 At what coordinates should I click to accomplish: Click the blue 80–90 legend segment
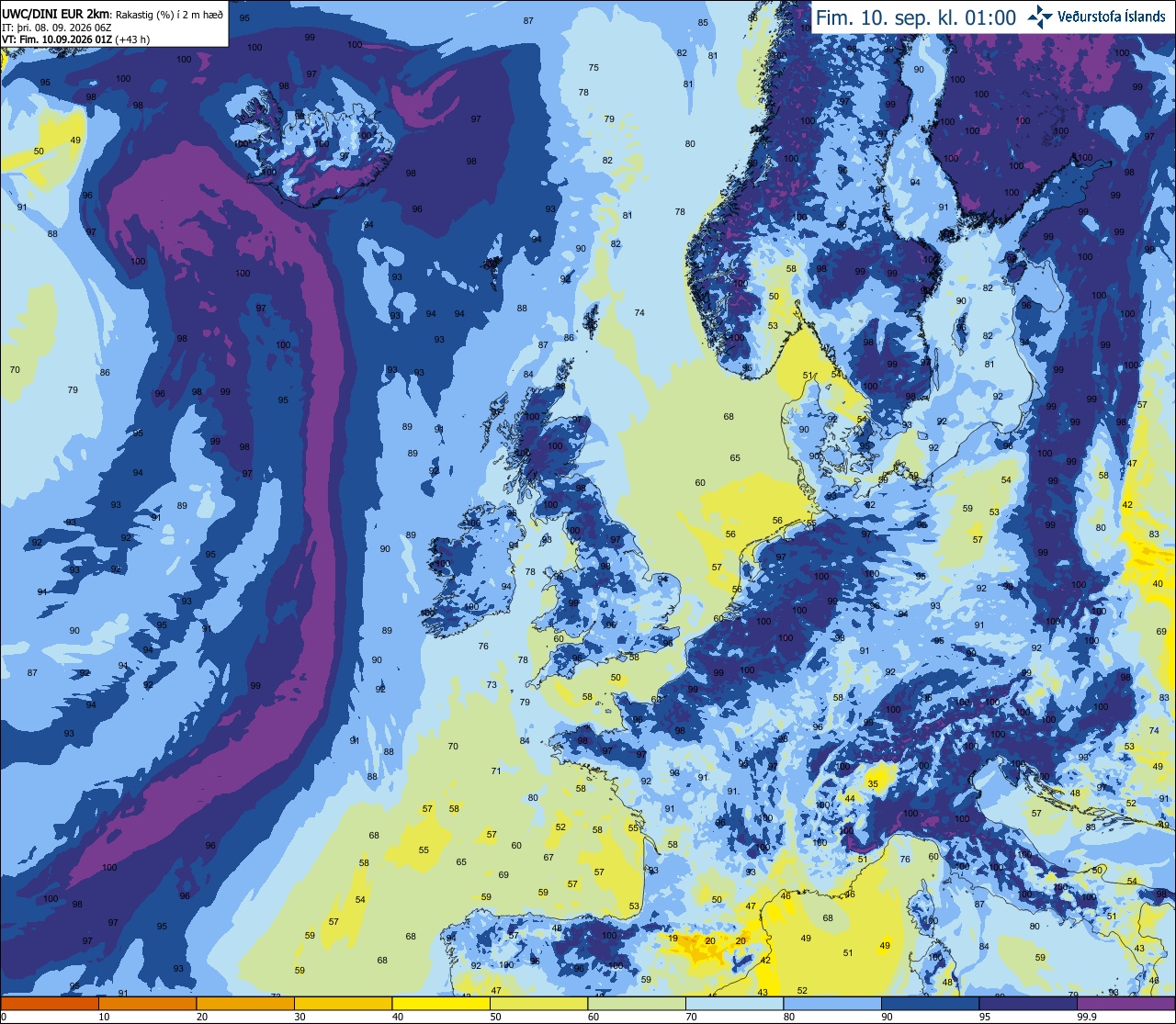coord(832,1003)
